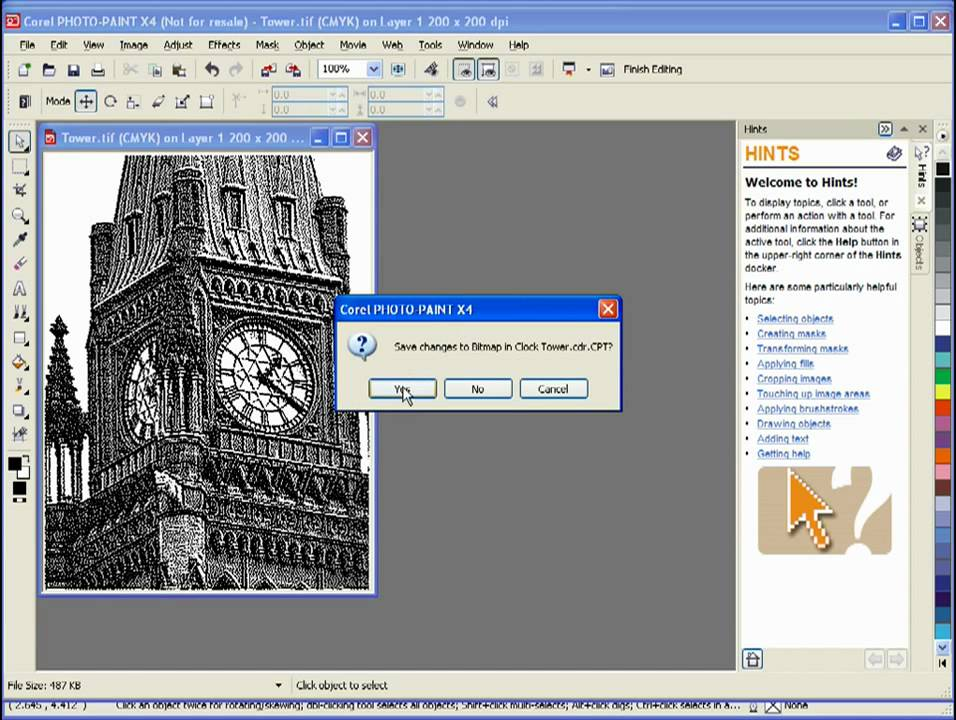Click No in the save dialog
The image size is (956, 720).
[x=478, y=389]
